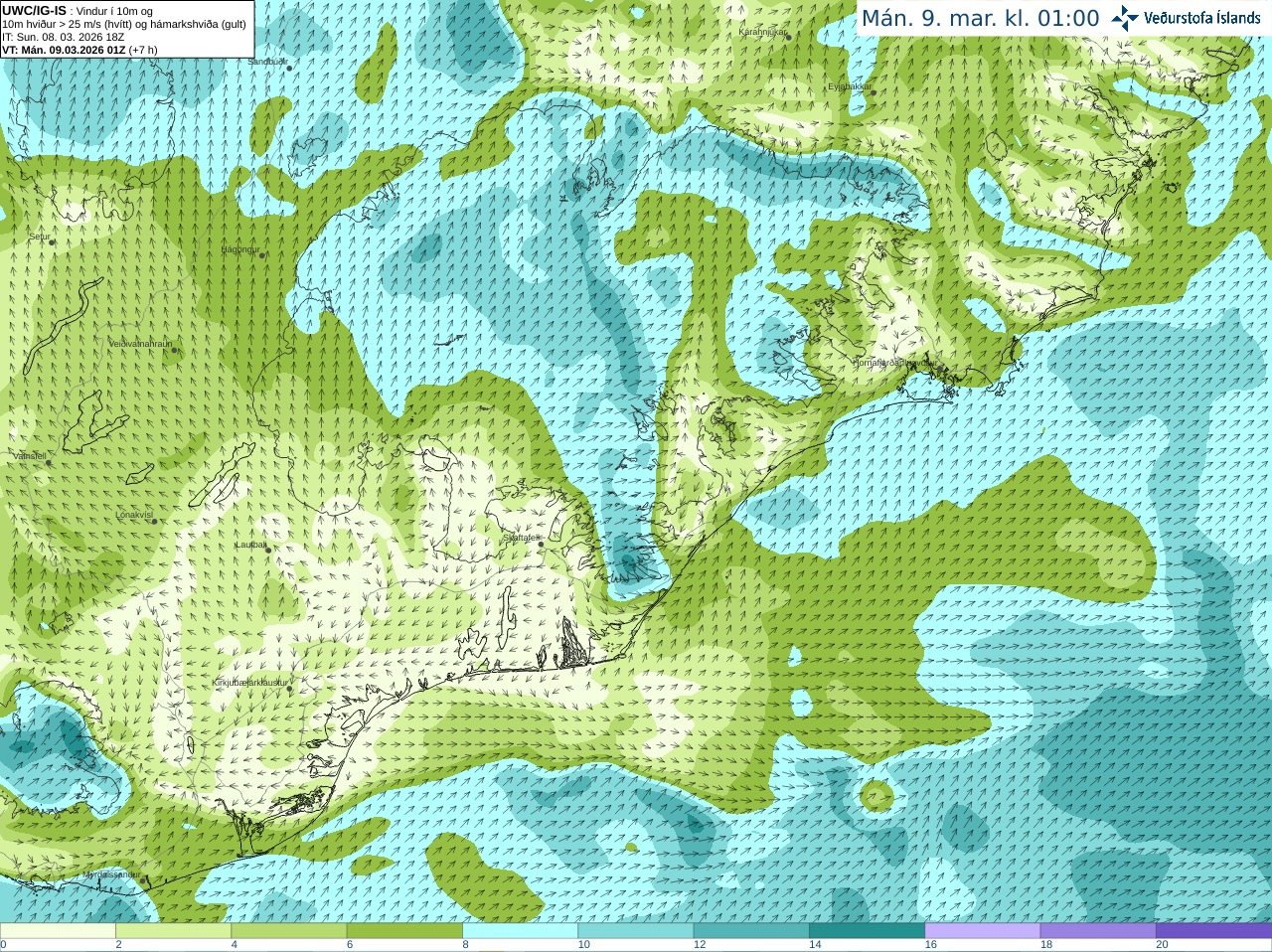This screenshot has height=952, width=1272.
Task: Click the 2–4 m/s legend swatch
Action: click(173, 931)
